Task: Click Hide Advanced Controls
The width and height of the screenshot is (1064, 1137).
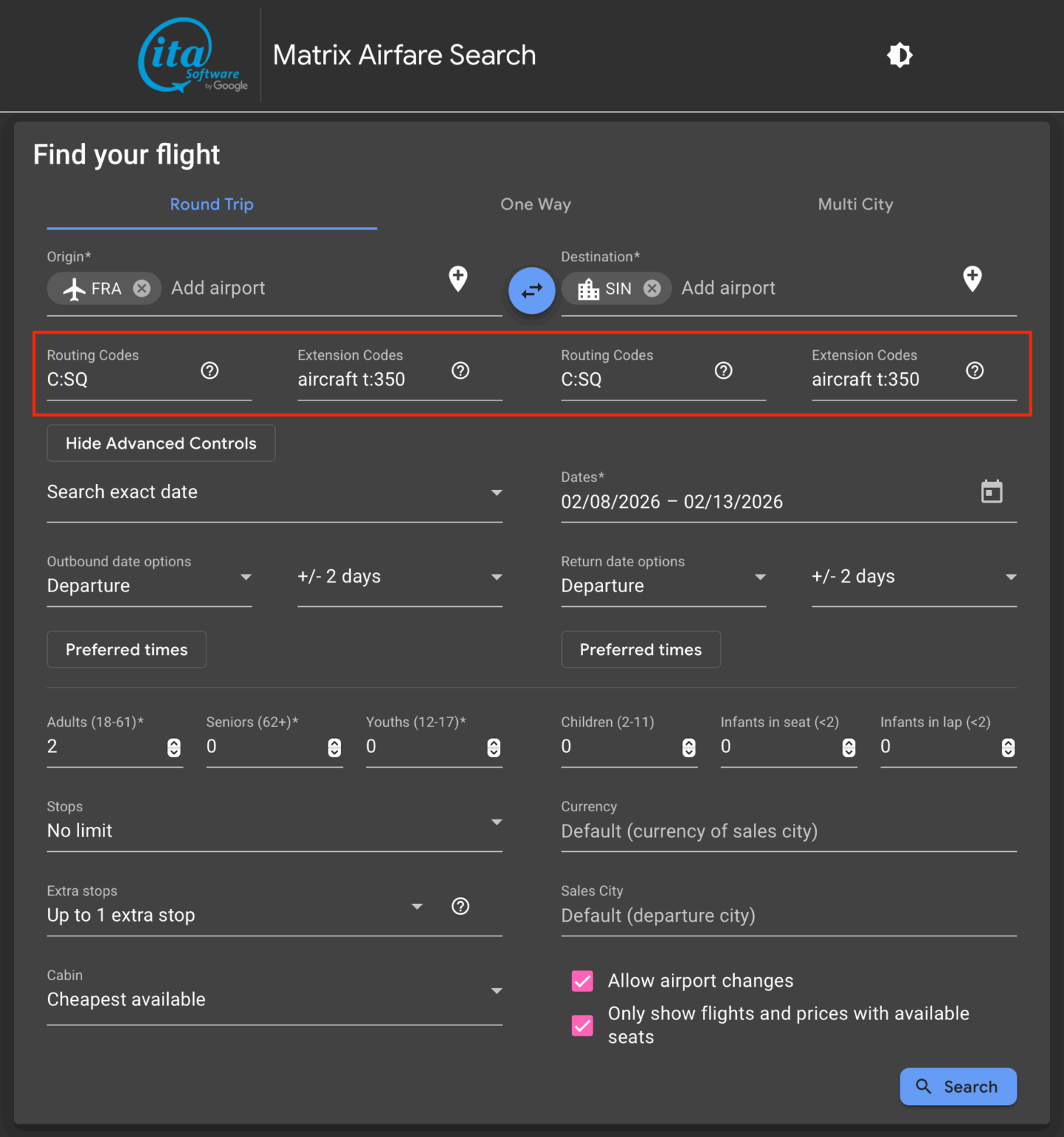Action: tap(161, 443)
